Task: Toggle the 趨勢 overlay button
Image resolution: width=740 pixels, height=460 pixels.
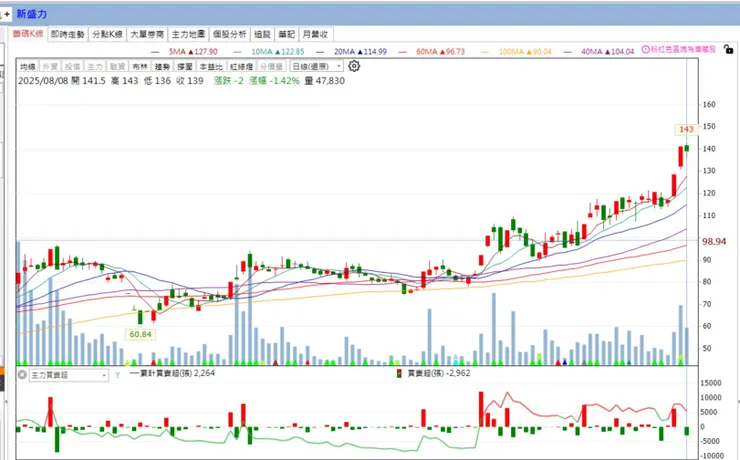Action: (162, 67)
